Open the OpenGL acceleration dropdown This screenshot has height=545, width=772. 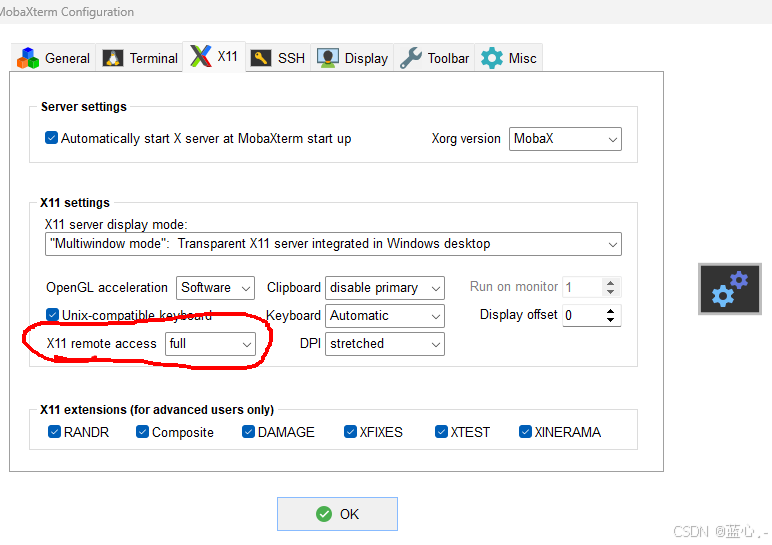[215, 288]
